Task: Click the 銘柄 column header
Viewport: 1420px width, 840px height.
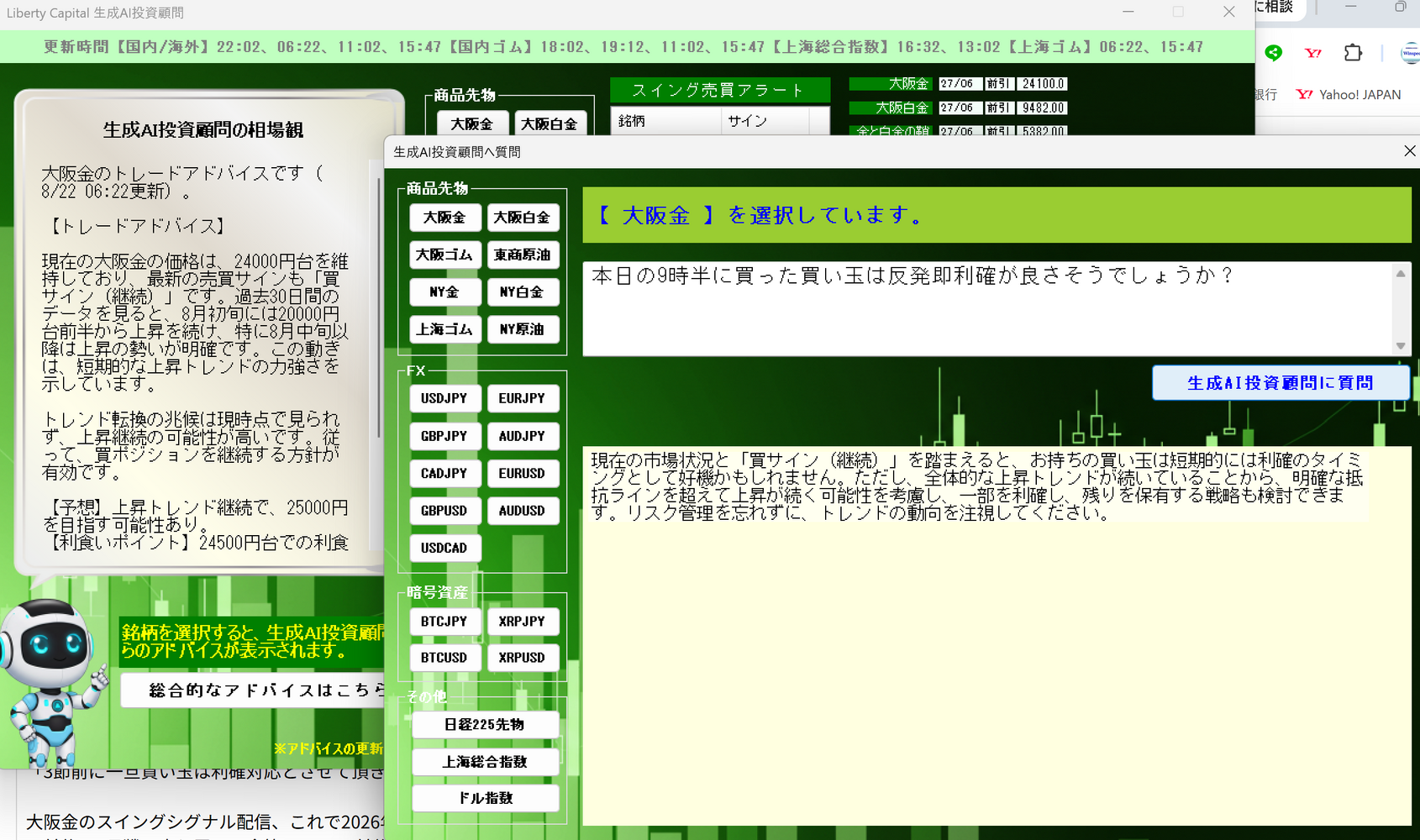Action: (x=666, y=121)
